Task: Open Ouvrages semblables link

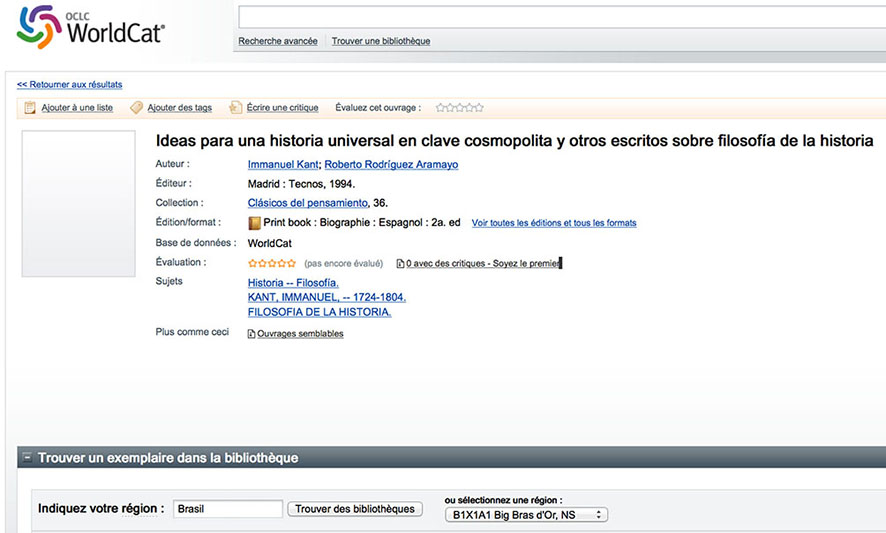Action: pos(300,334)
